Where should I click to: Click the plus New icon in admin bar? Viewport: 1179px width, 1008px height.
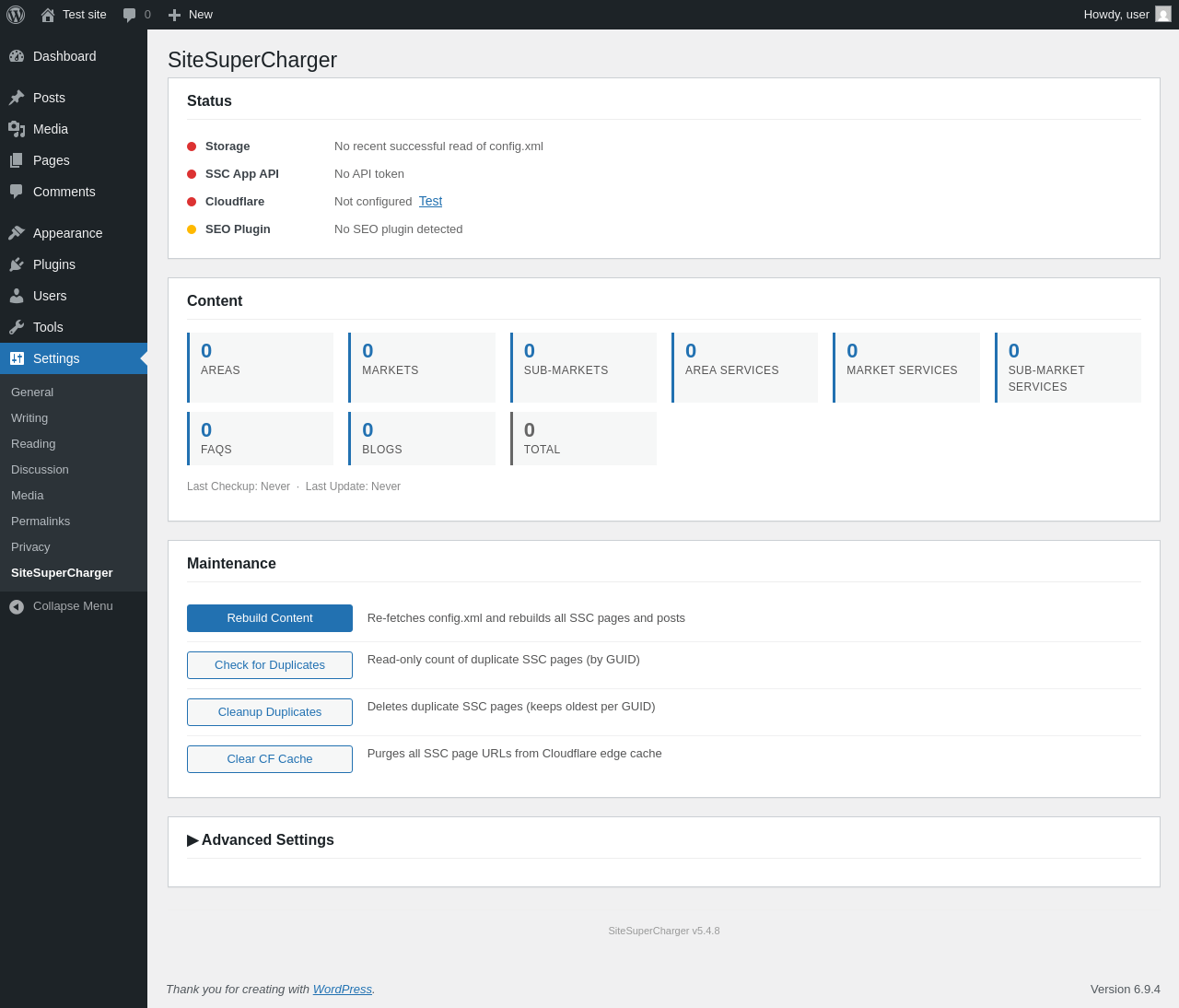(174, 15)
